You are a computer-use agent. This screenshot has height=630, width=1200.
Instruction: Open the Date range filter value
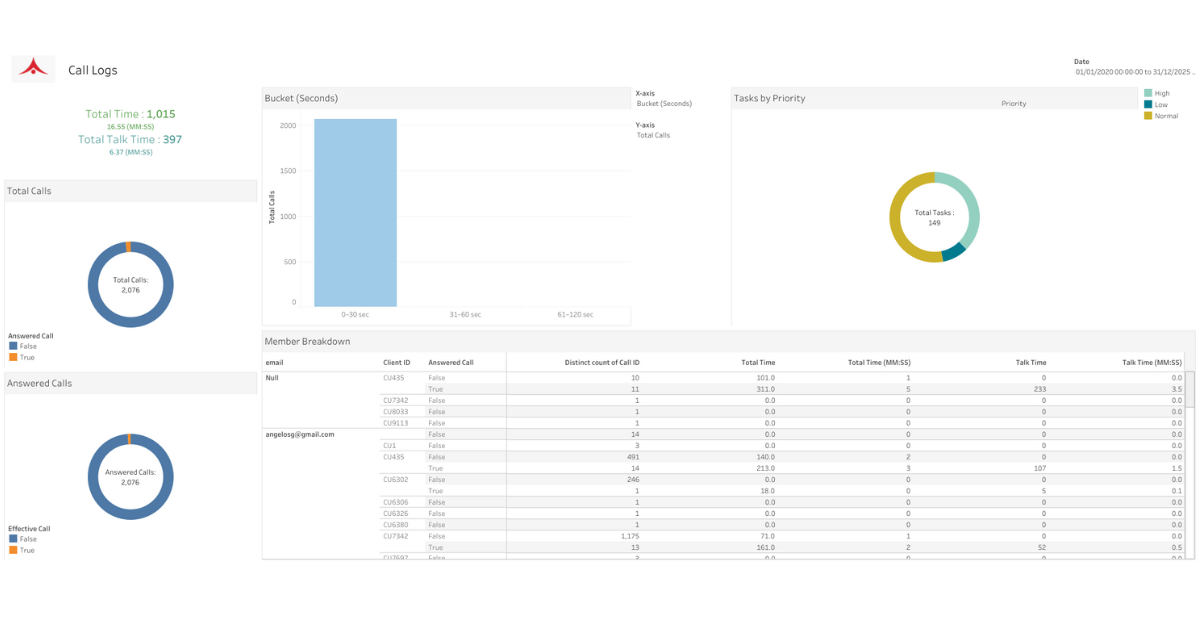pos(1134,72)
